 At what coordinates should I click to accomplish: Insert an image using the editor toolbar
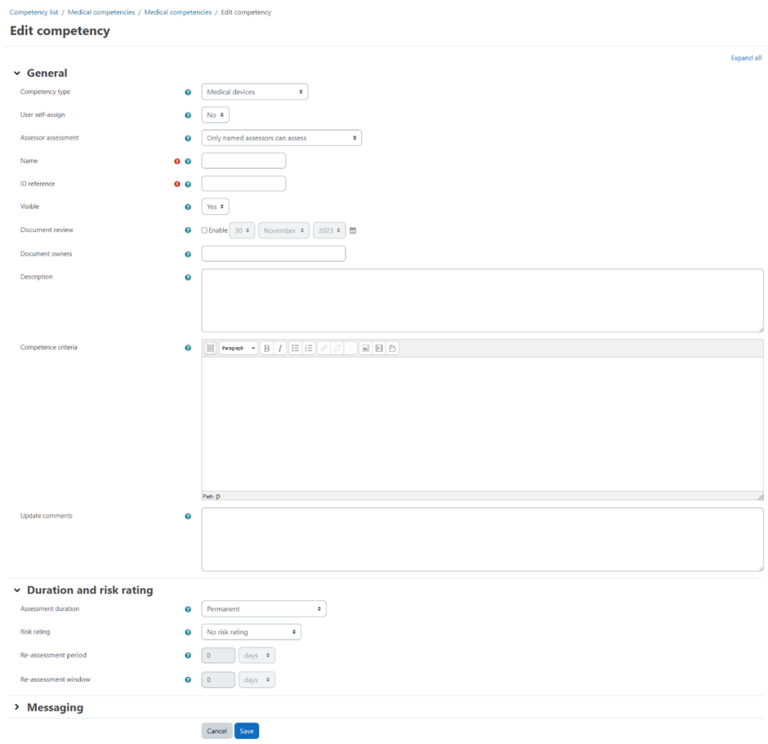click(x=365, y=348)
